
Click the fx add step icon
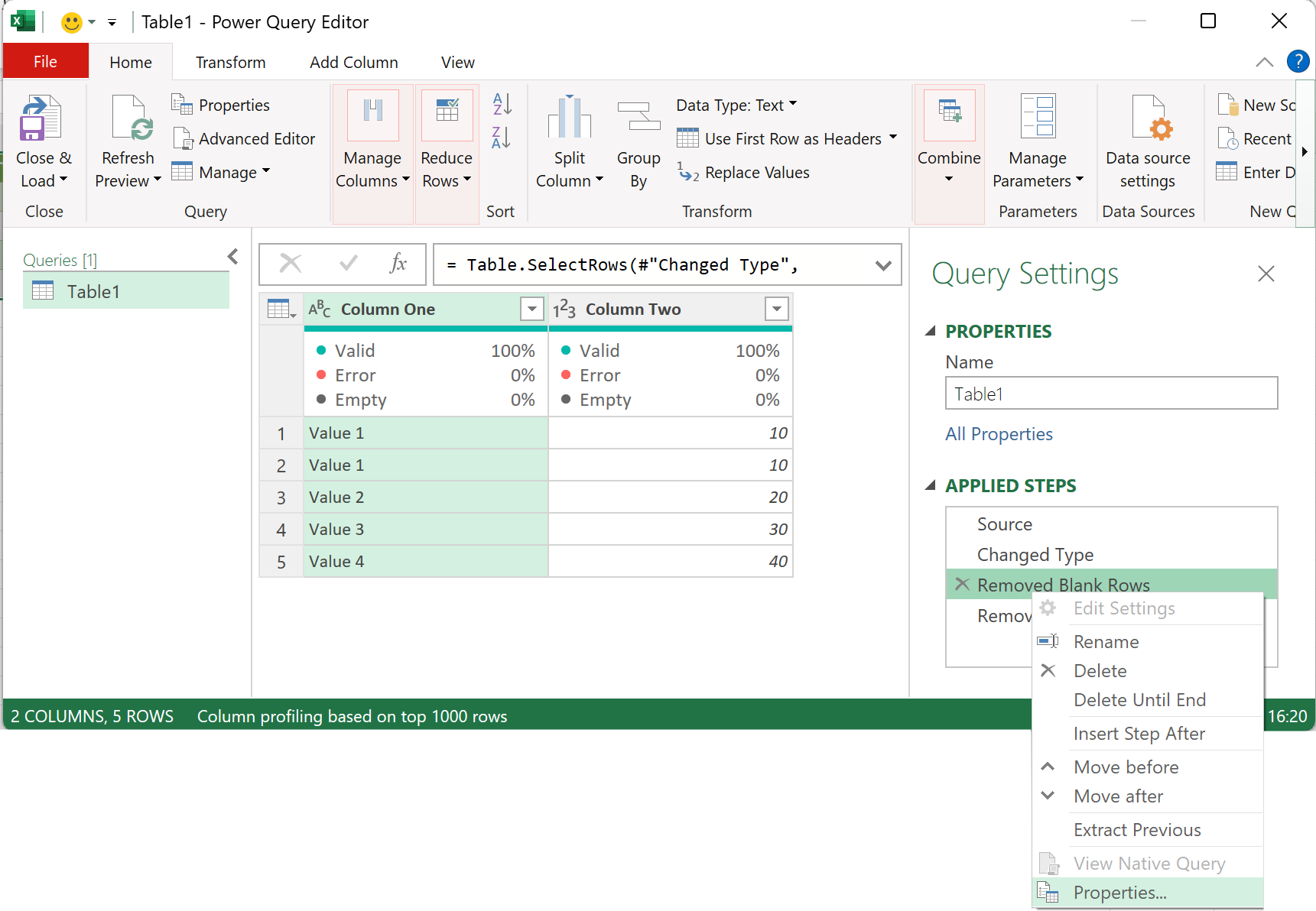pos(398,264)
